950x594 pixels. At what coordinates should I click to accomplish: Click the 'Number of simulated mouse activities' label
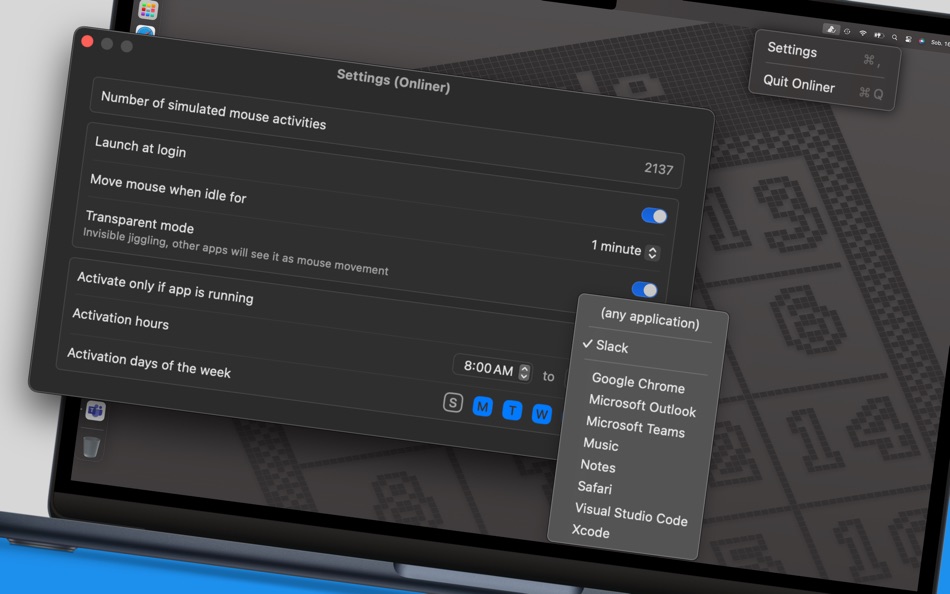click(x=213, y=110)
